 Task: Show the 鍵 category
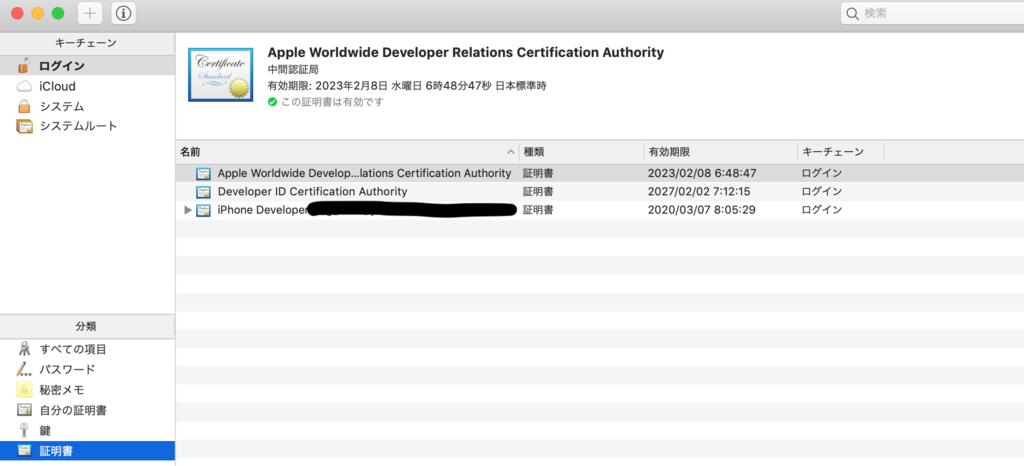click(88, 431)
